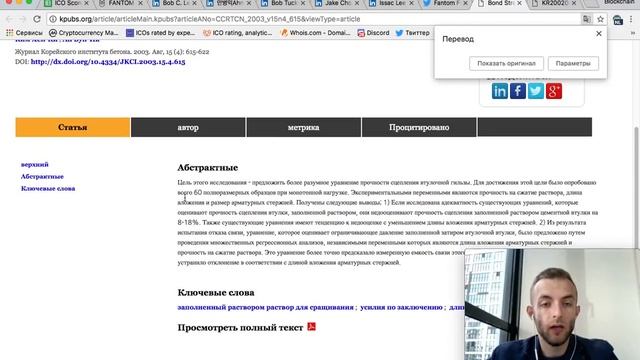Click the webcam video overlay

click(x=552, y=304)
